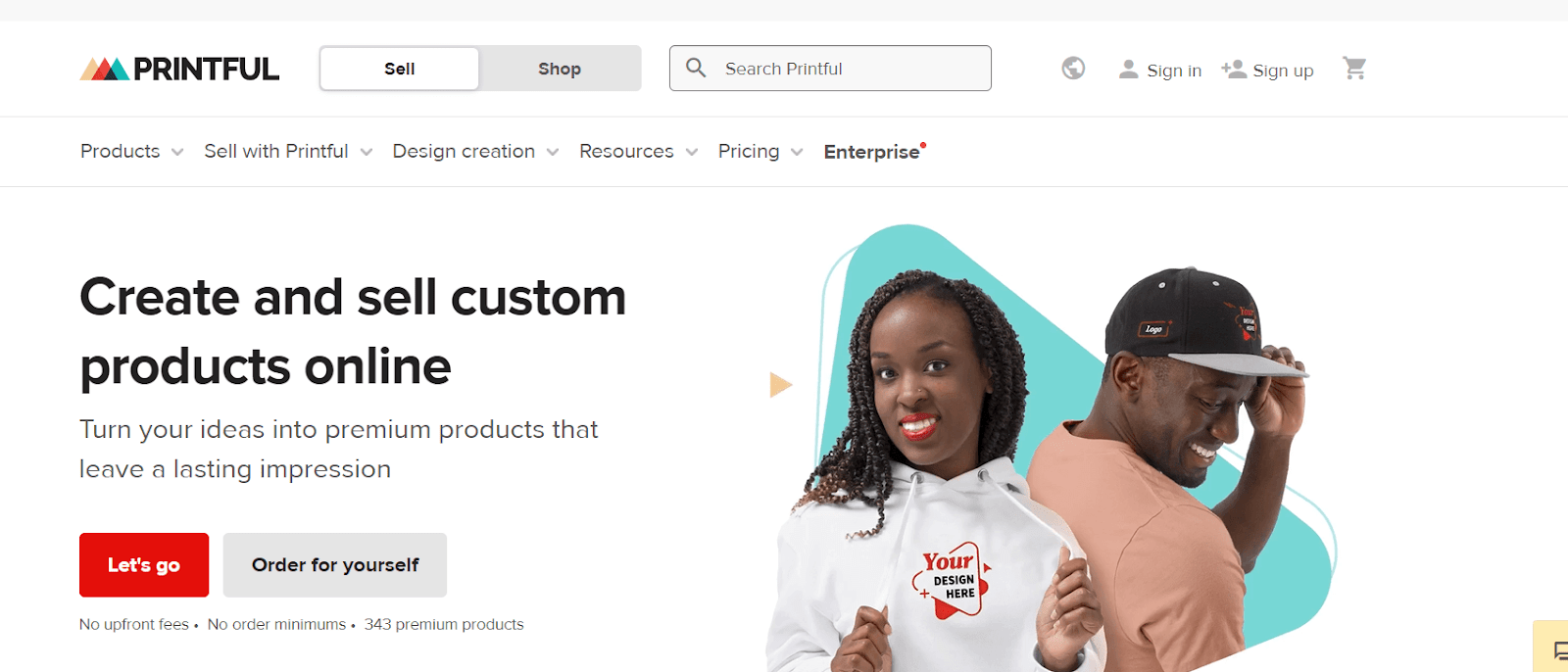1568x672 pixels.
Task: Switch the toggle to Sell
Action: coord(400,69)
